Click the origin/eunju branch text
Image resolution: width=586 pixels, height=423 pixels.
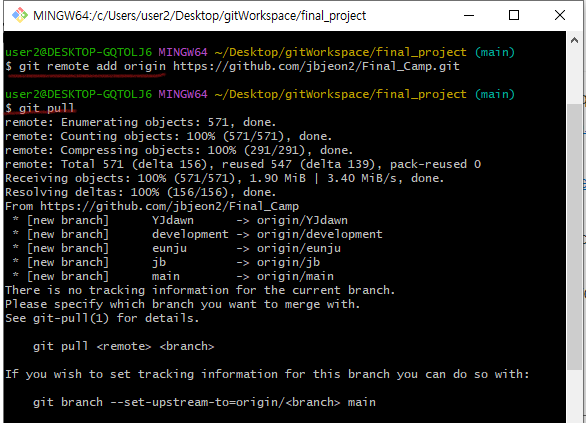(x=299, y=248)
